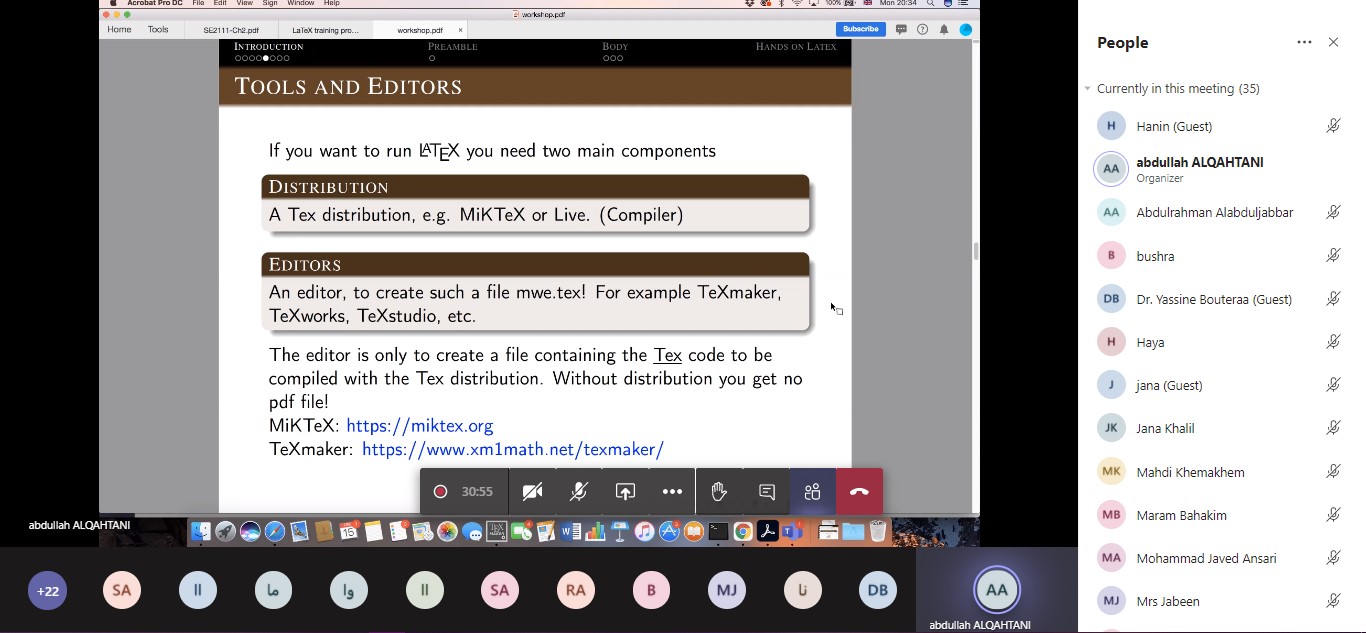Image resolution: width=1366 pixels, height=633 pixels.
Task: Close the People panel
Action: tap(1333, 42)
